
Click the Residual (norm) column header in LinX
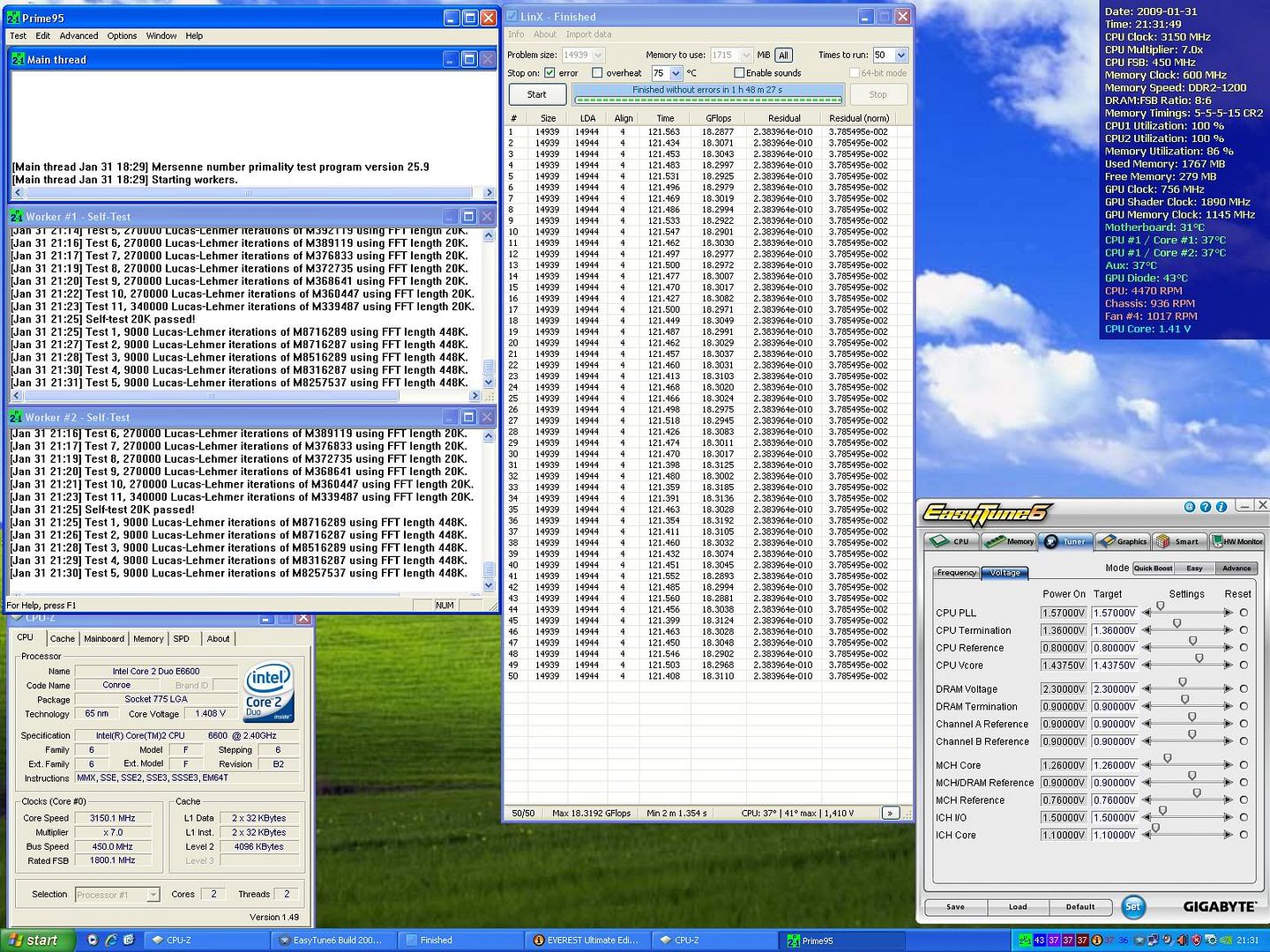(x=858, y=118)
